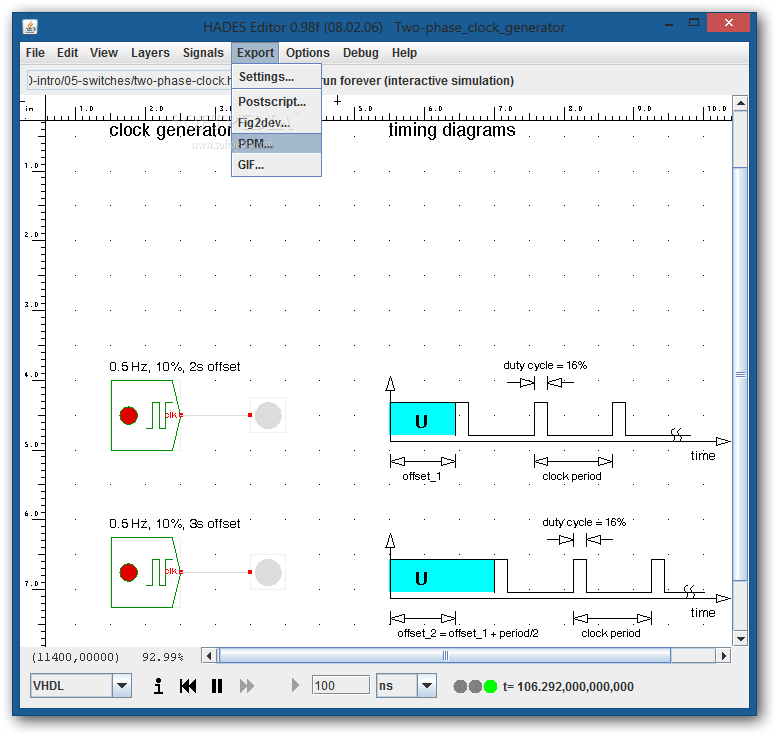Viewport: 777px width, 736px height.
Task: Pause the running simulation
Action: (x=217, y=686)
